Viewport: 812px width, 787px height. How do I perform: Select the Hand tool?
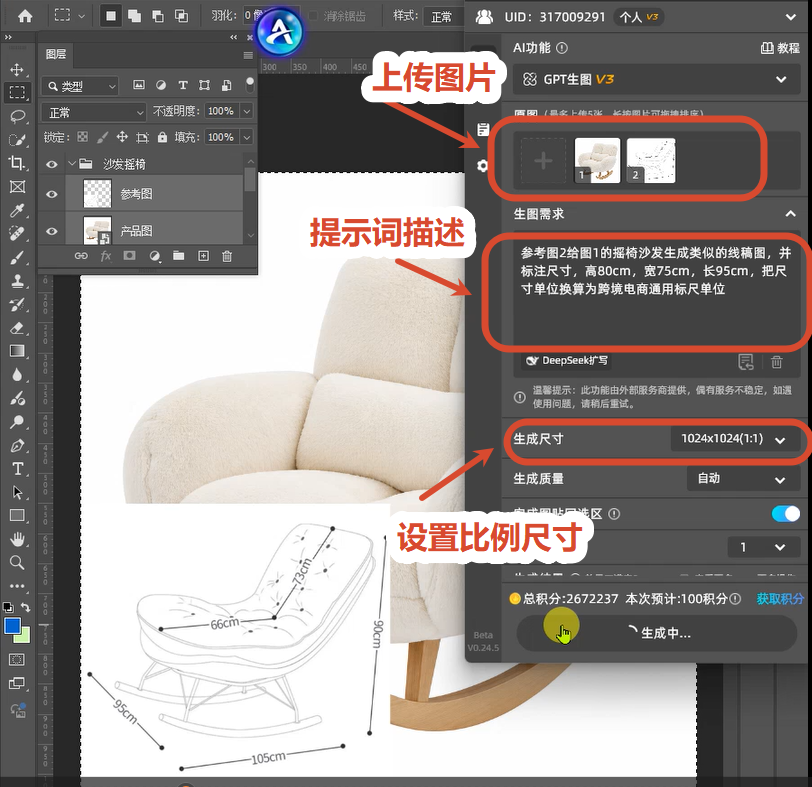17,539
